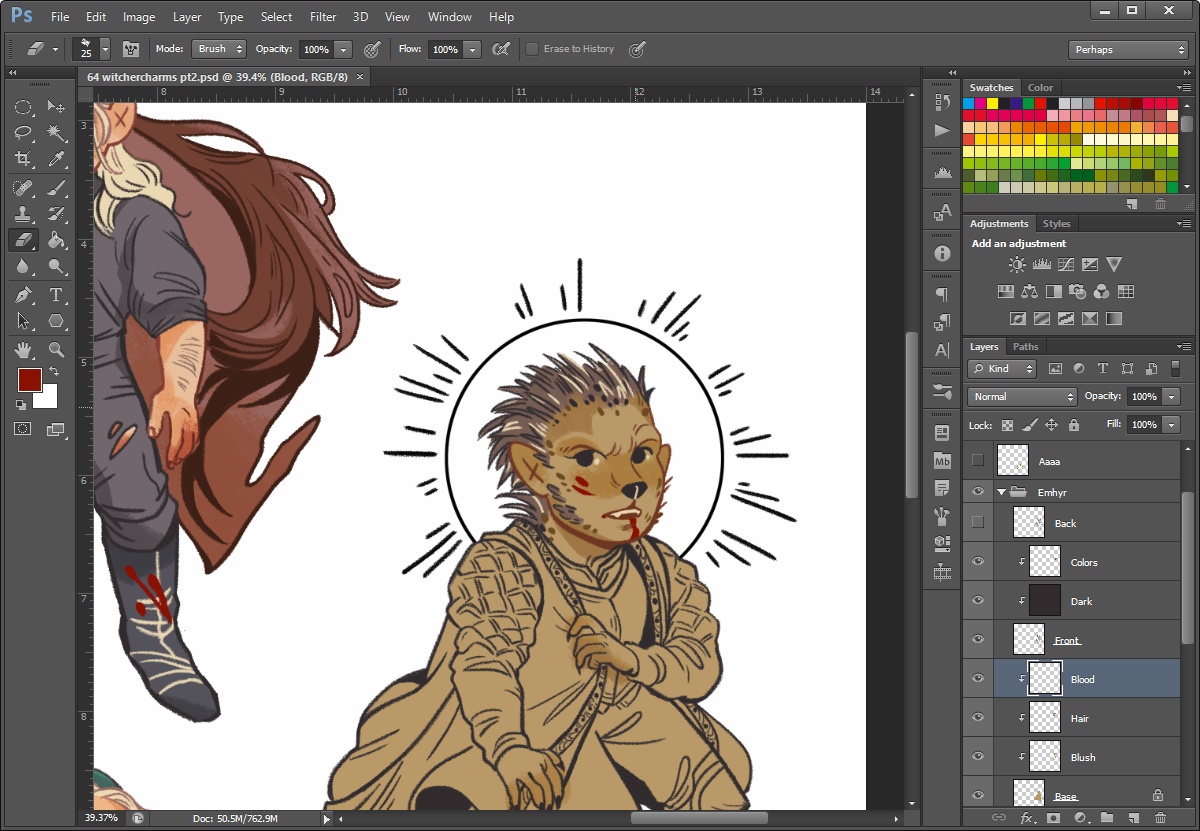Open the Perhaps workspace dropdown
The height and width of the screenshot is (831, 1200).
1127,49
